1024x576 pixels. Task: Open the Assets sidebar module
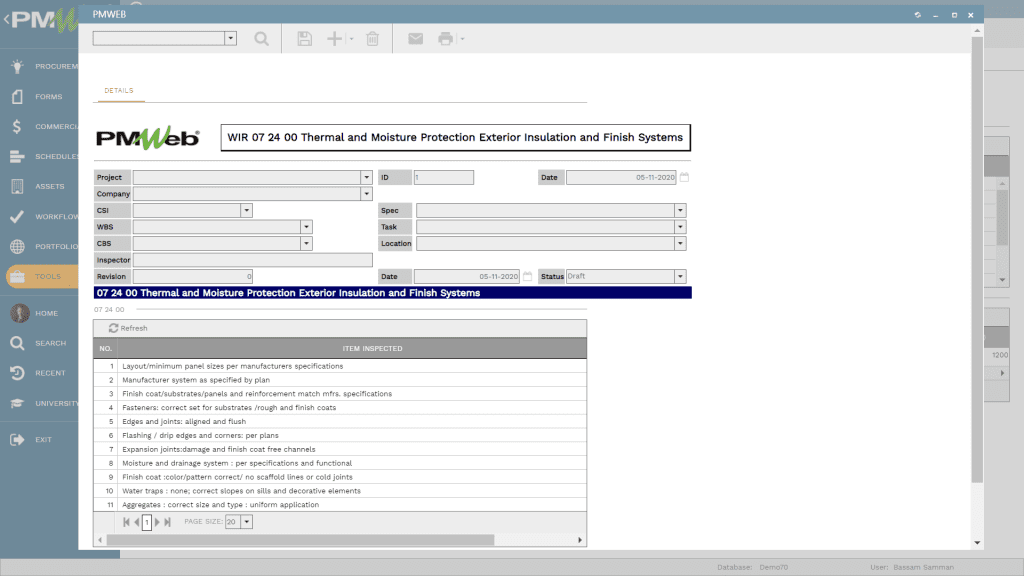(x=39, y=187)
